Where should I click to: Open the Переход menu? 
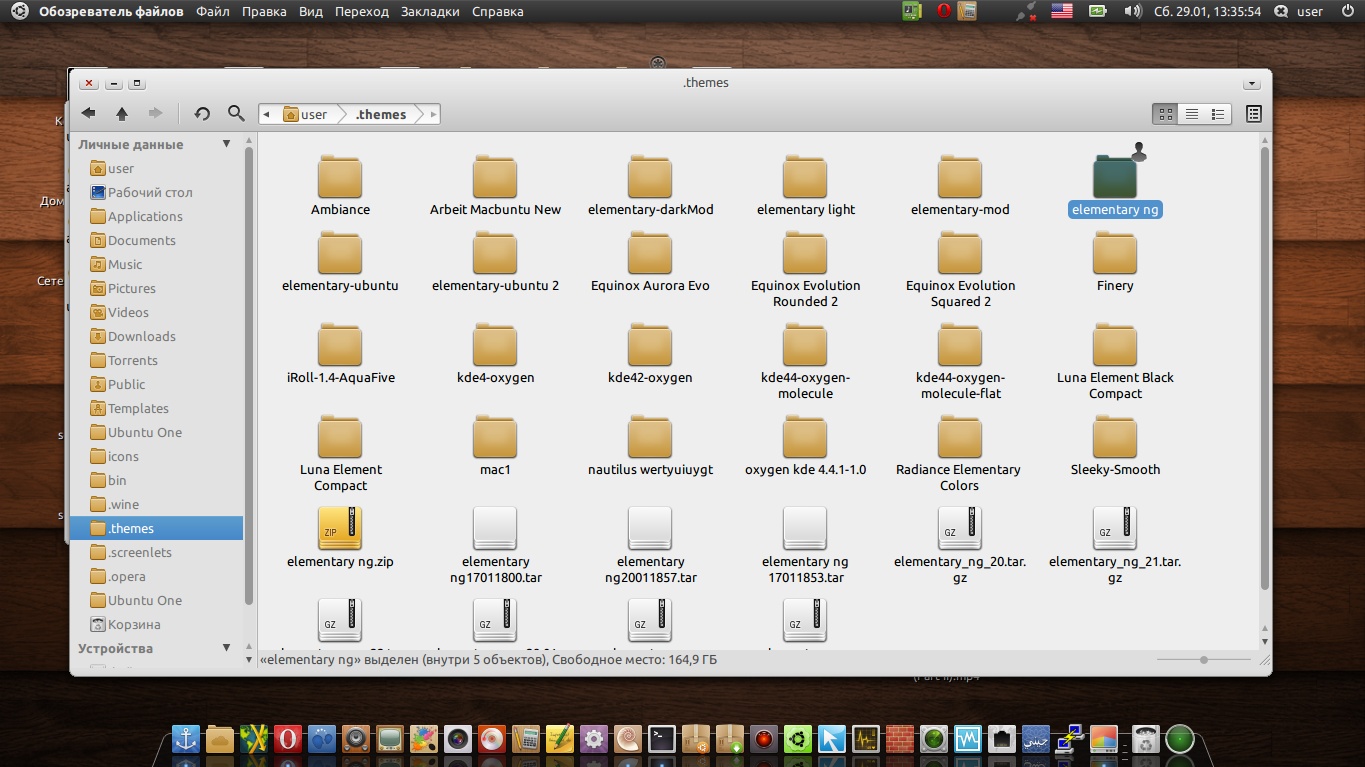[x=362, y=11]
